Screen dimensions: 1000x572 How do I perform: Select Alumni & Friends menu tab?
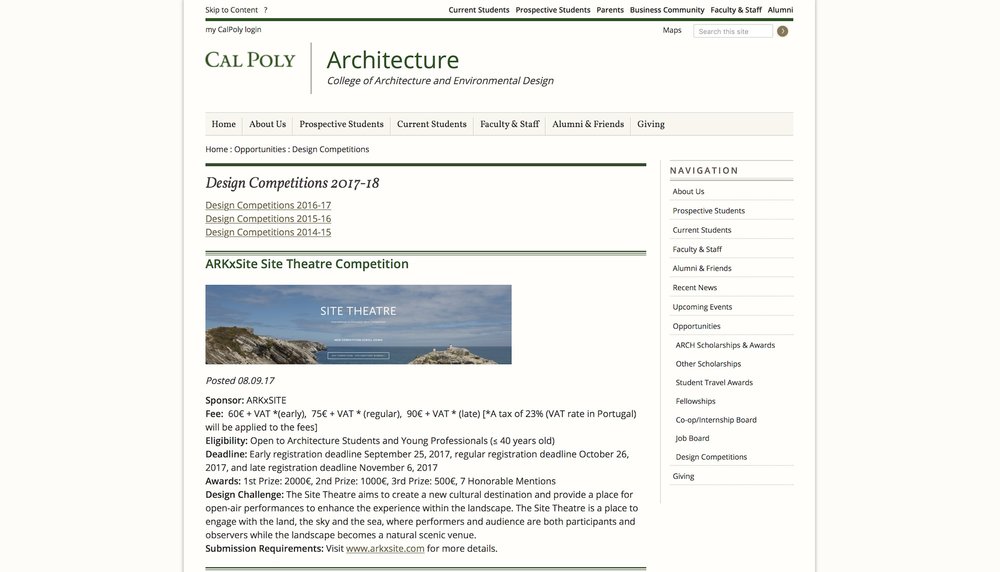tap(587, 125)
